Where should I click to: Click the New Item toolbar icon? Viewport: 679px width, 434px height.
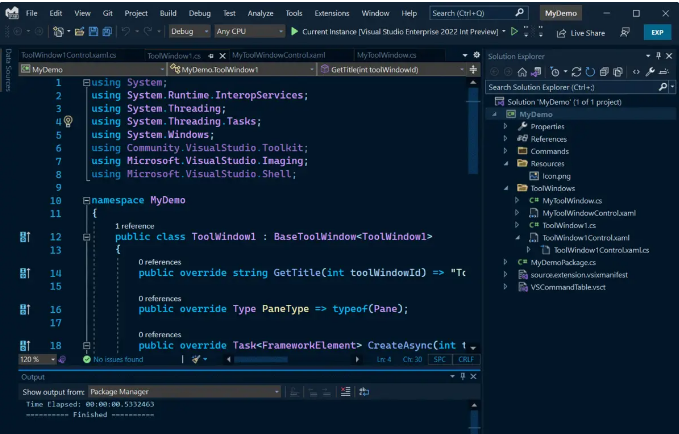coord(58,32)
